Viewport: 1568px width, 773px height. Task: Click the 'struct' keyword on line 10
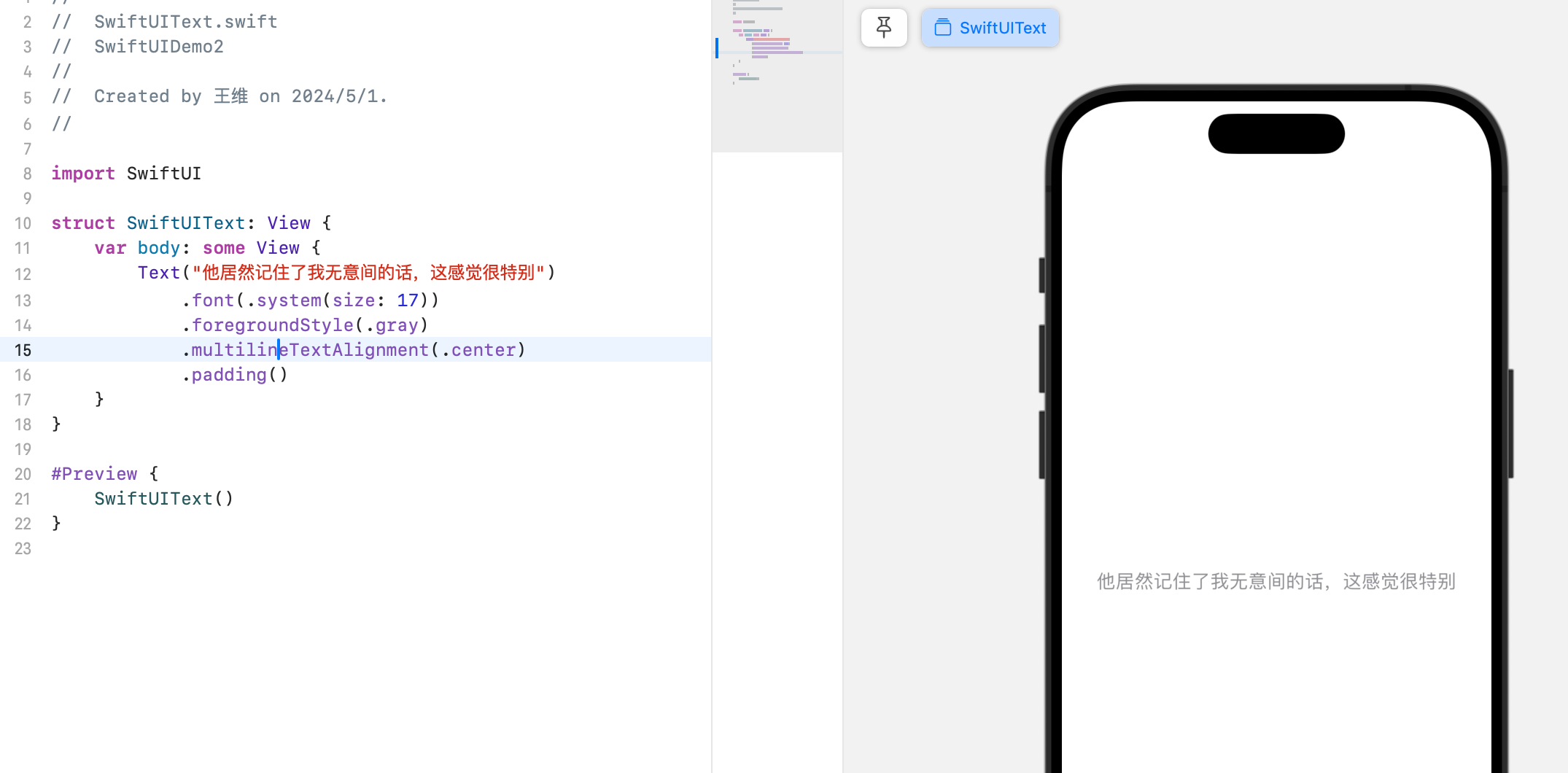point(83,223)
